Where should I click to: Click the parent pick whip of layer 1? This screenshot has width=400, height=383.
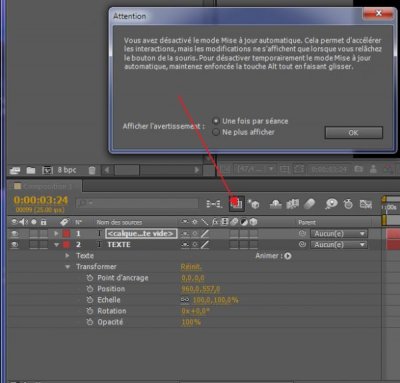point(302,234)
